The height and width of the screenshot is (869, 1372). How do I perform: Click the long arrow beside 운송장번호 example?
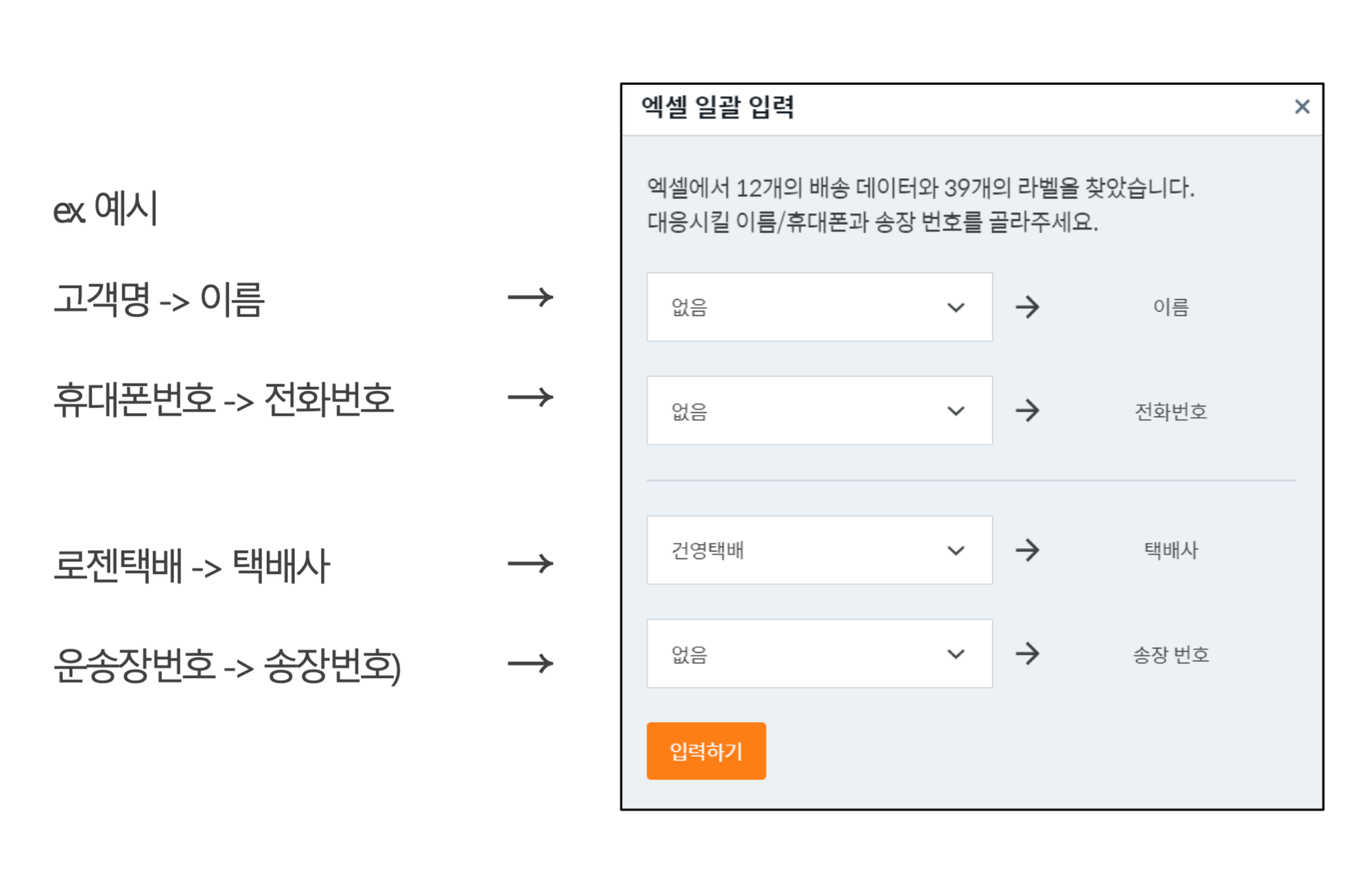530,663
